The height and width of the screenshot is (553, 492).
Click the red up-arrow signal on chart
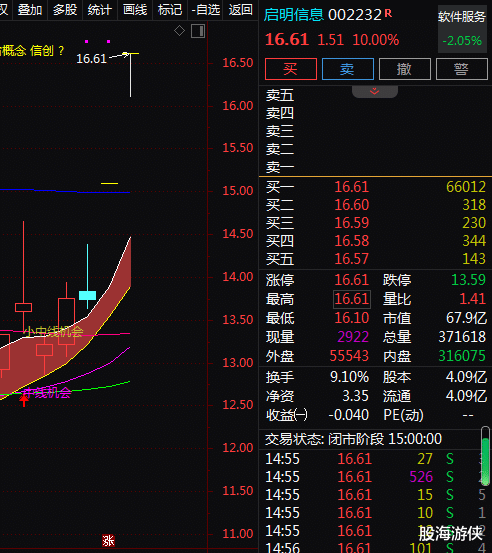pos(24,401)
